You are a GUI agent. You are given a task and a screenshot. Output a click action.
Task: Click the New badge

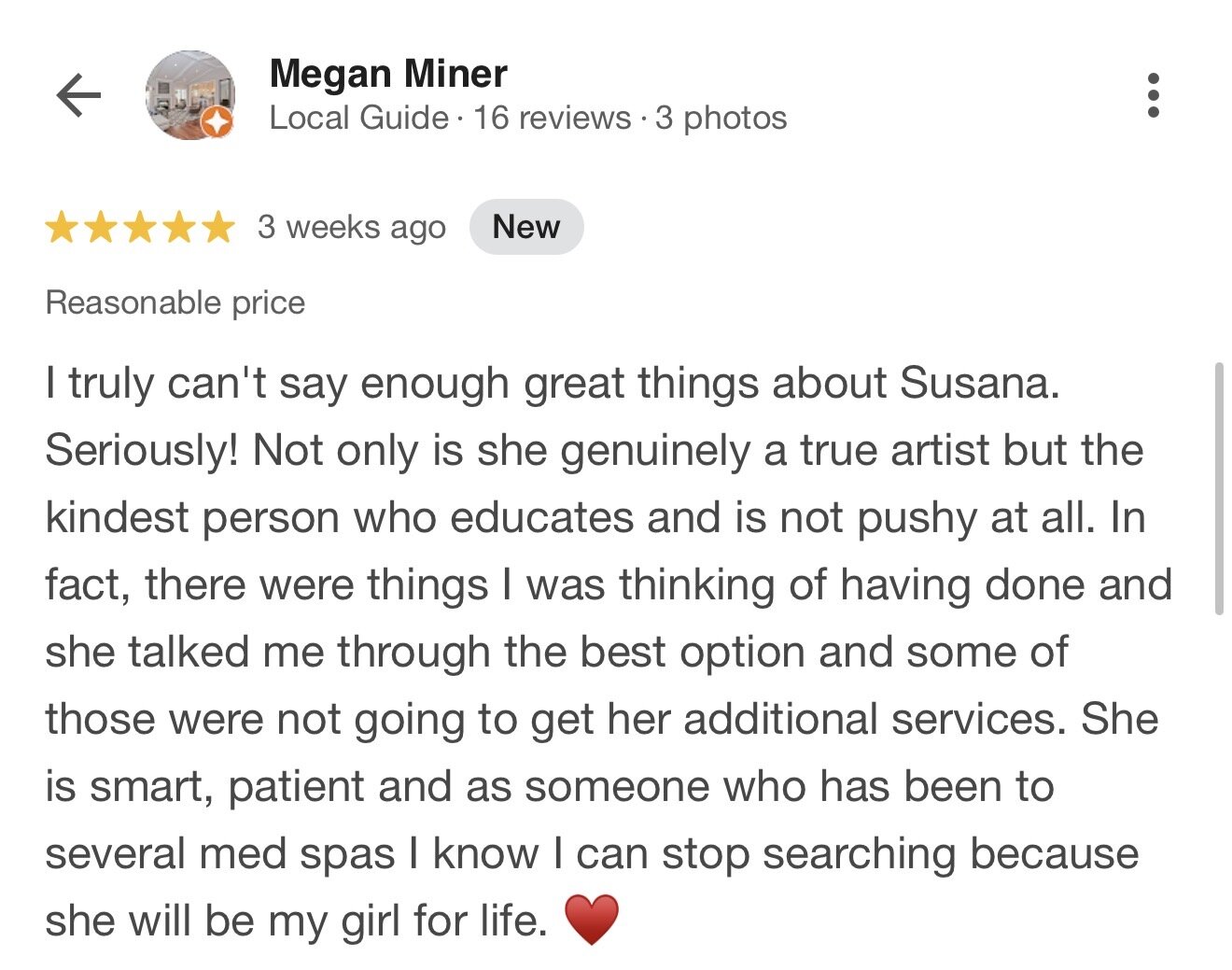click(526, 227)
